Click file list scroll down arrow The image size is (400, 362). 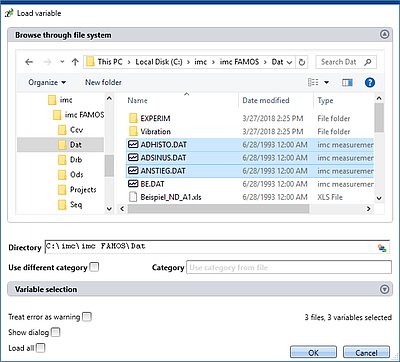379,198
